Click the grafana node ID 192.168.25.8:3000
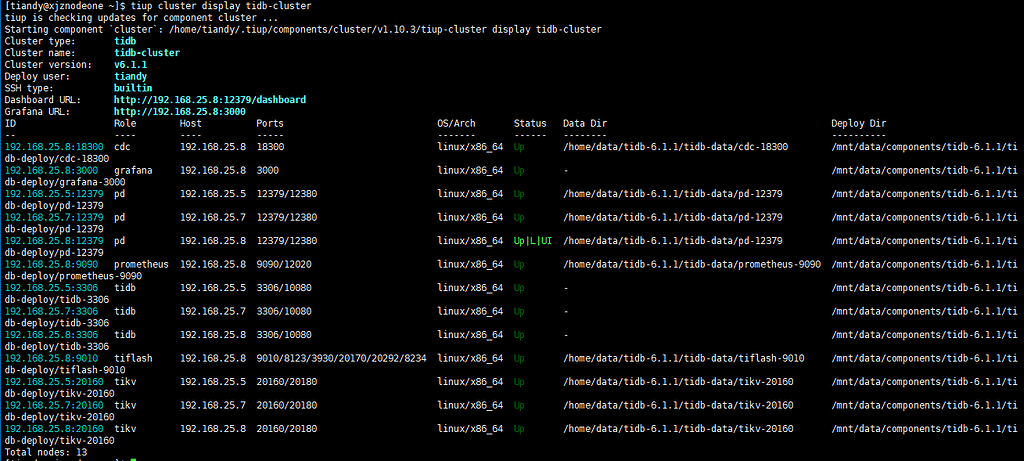Screen dimensions: 1024x461 click(51, 171)
